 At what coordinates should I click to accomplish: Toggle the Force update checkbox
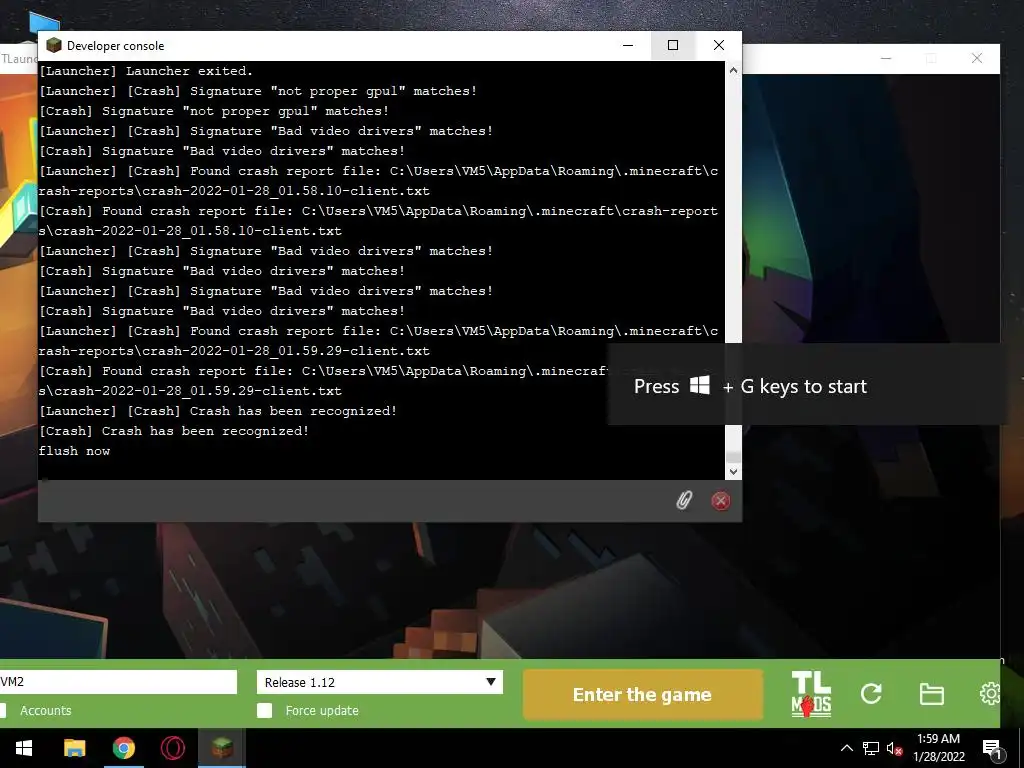click(x=264, y=711)
